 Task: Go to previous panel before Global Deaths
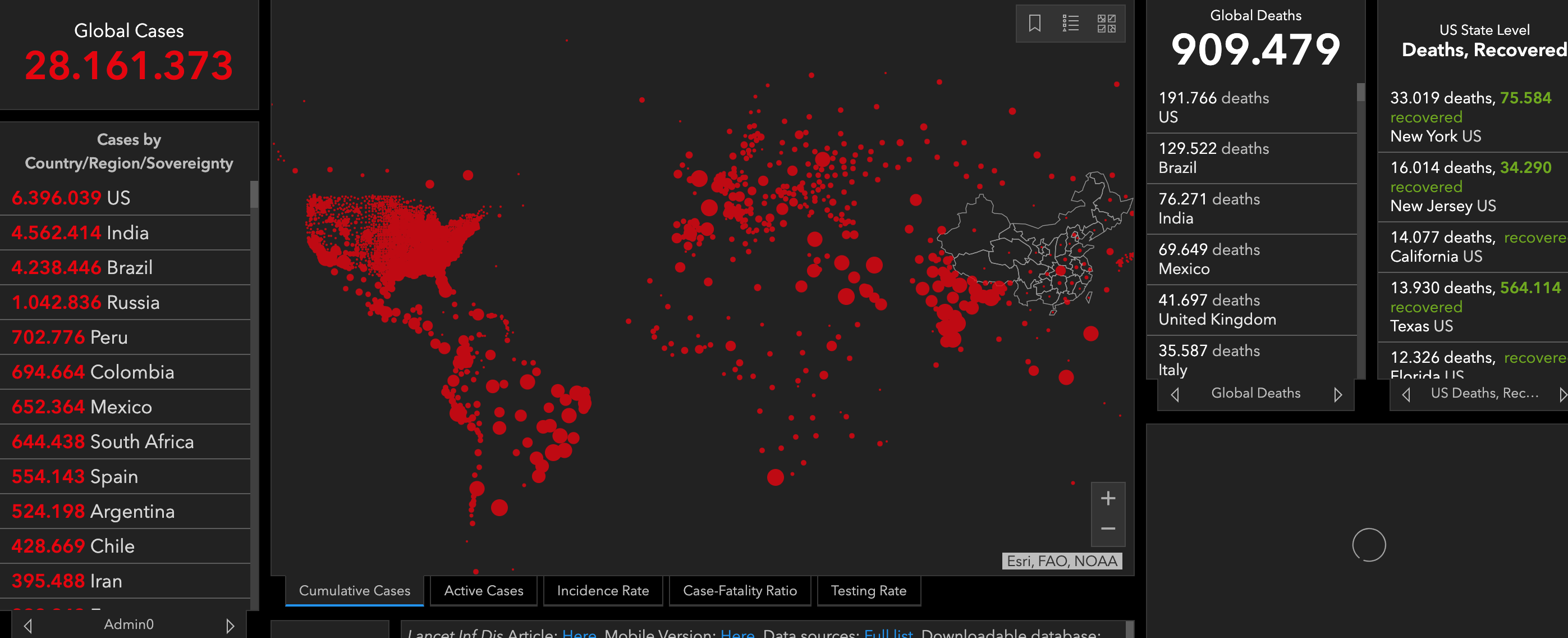click(x=1175, y=394)
